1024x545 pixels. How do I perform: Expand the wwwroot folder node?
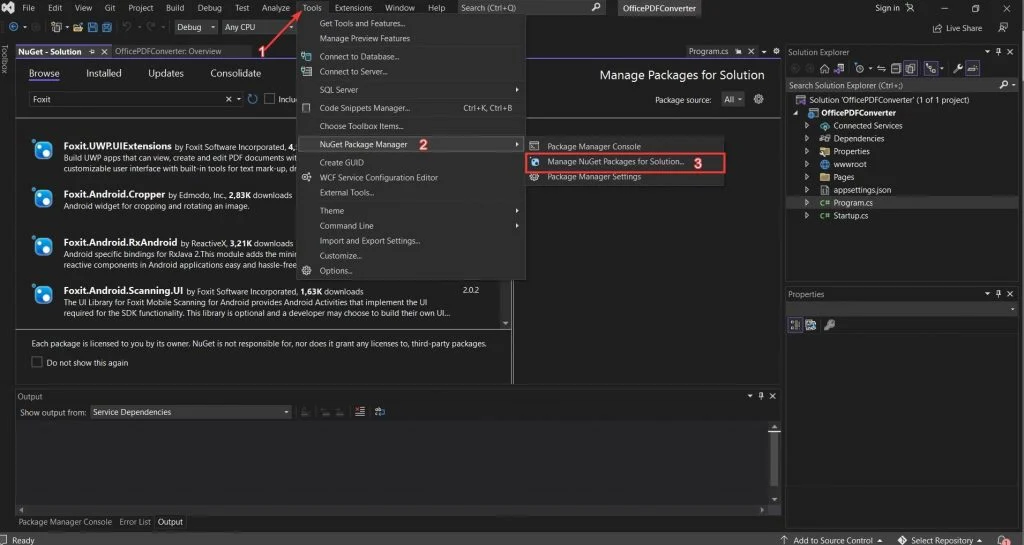click(x=807, y=164)
